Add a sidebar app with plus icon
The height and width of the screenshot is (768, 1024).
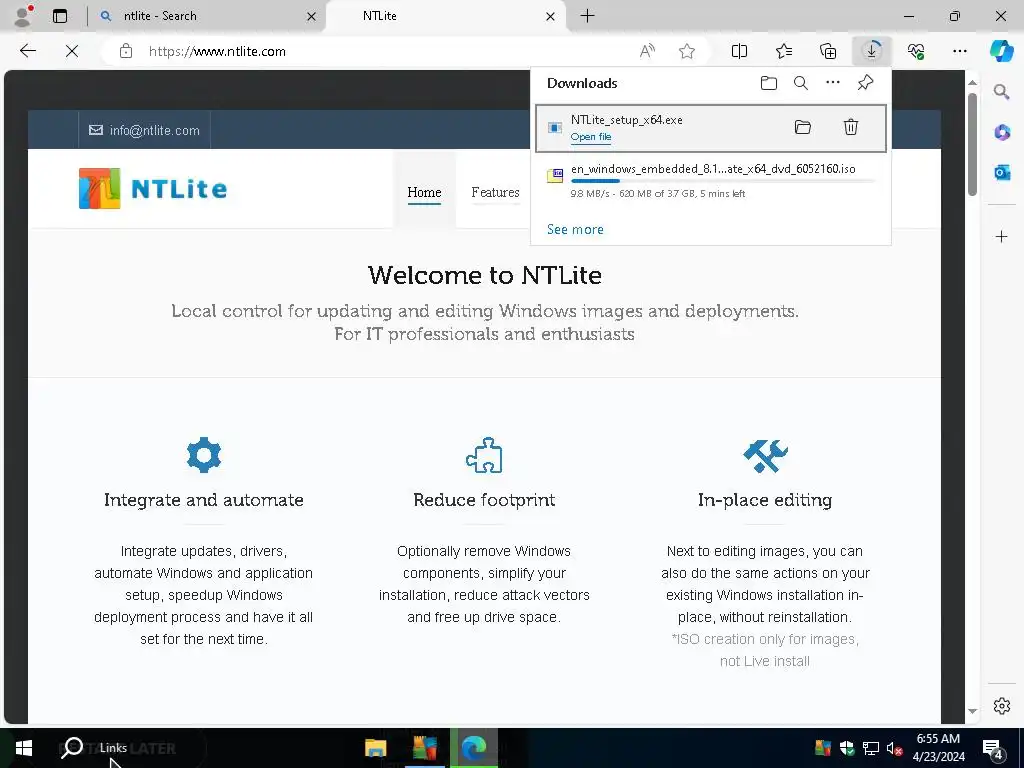1002,236
